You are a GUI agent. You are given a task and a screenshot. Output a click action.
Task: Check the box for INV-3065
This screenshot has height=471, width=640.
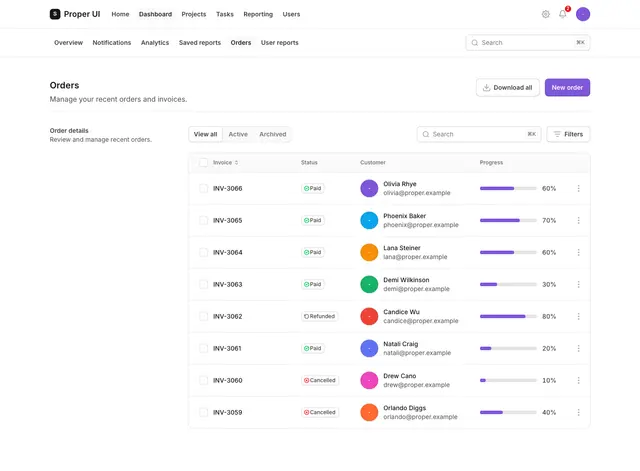(x=203, y=220)
